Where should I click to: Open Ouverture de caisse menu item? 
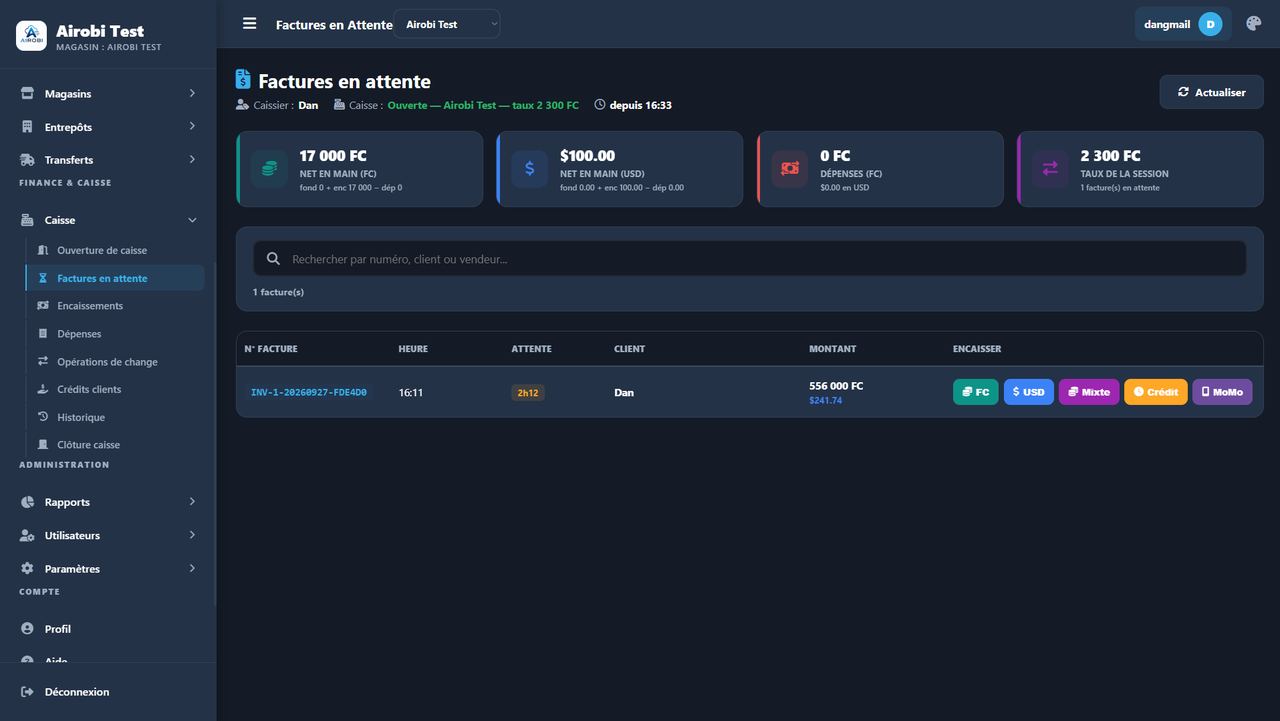pos(115,250)
